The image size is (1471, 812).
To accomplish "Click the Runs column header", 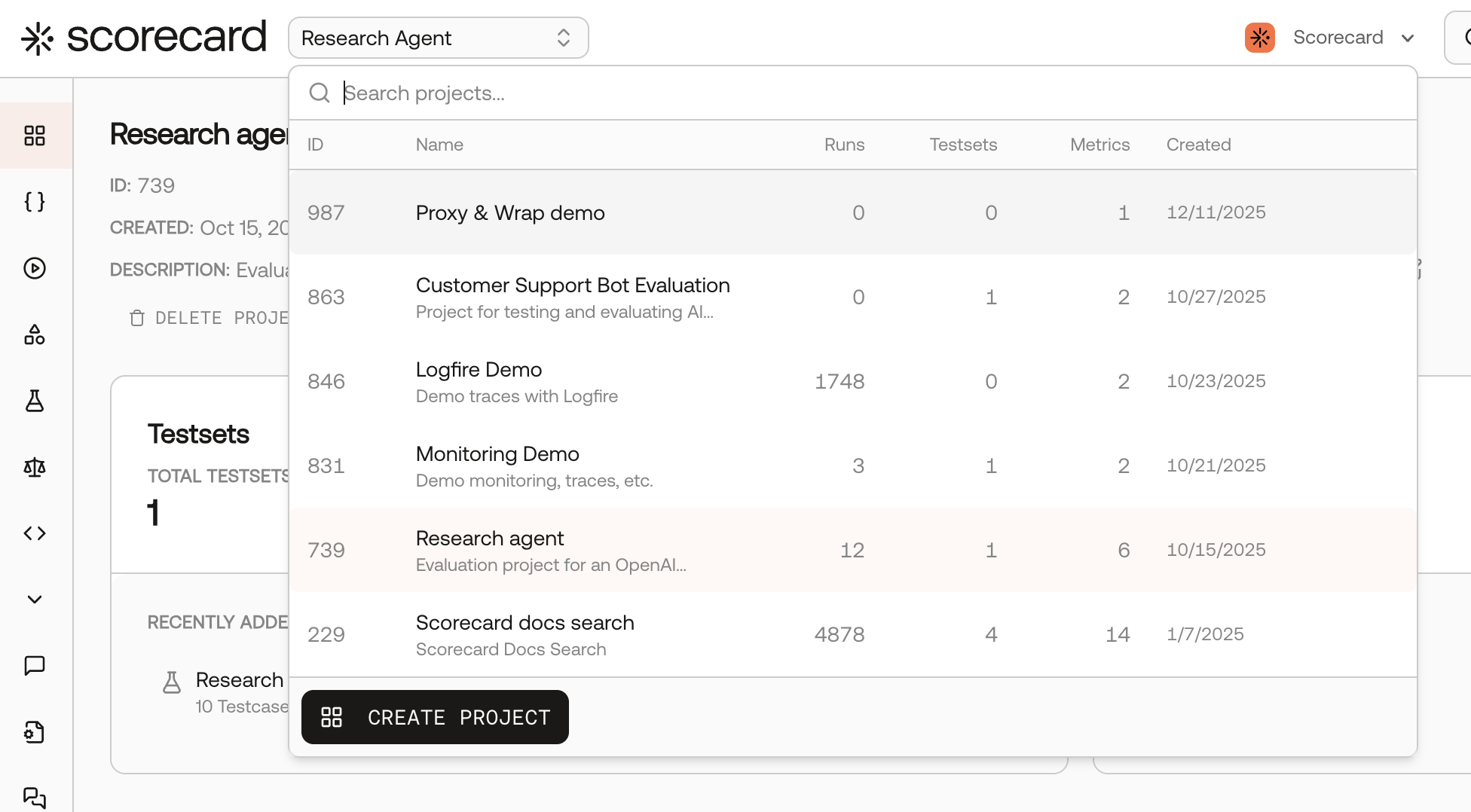I will coord(844,145).
